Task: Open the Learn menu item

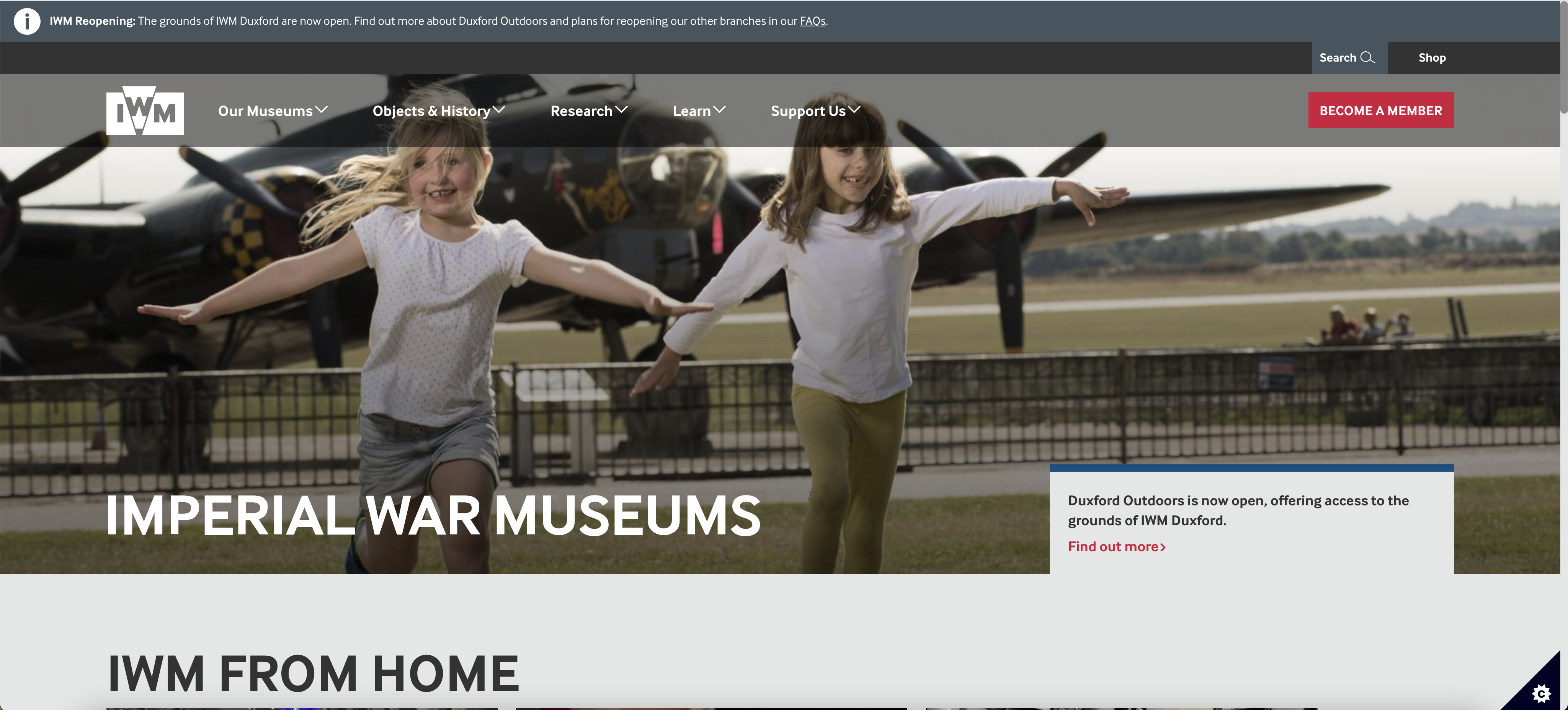Action: [691, 111]
